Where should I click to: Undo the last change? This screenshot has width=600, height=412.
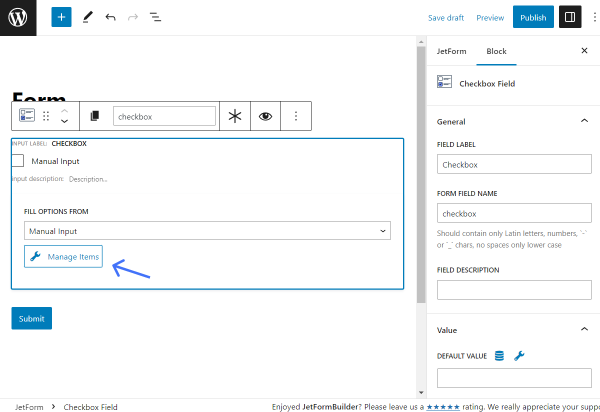coord(111,17)
